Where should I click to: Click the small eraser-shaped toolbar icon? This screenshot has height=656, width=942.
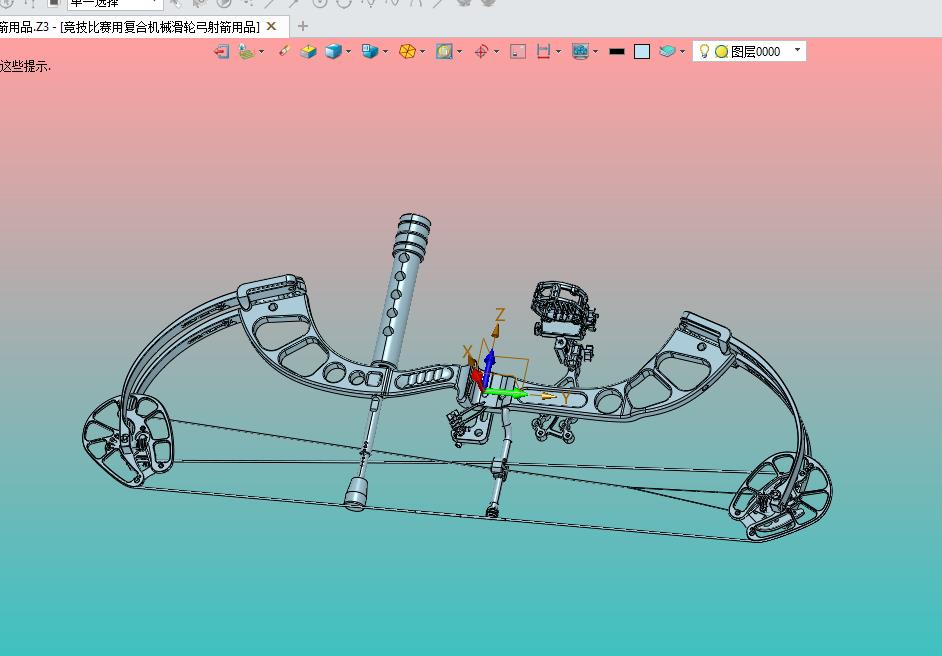284,51
